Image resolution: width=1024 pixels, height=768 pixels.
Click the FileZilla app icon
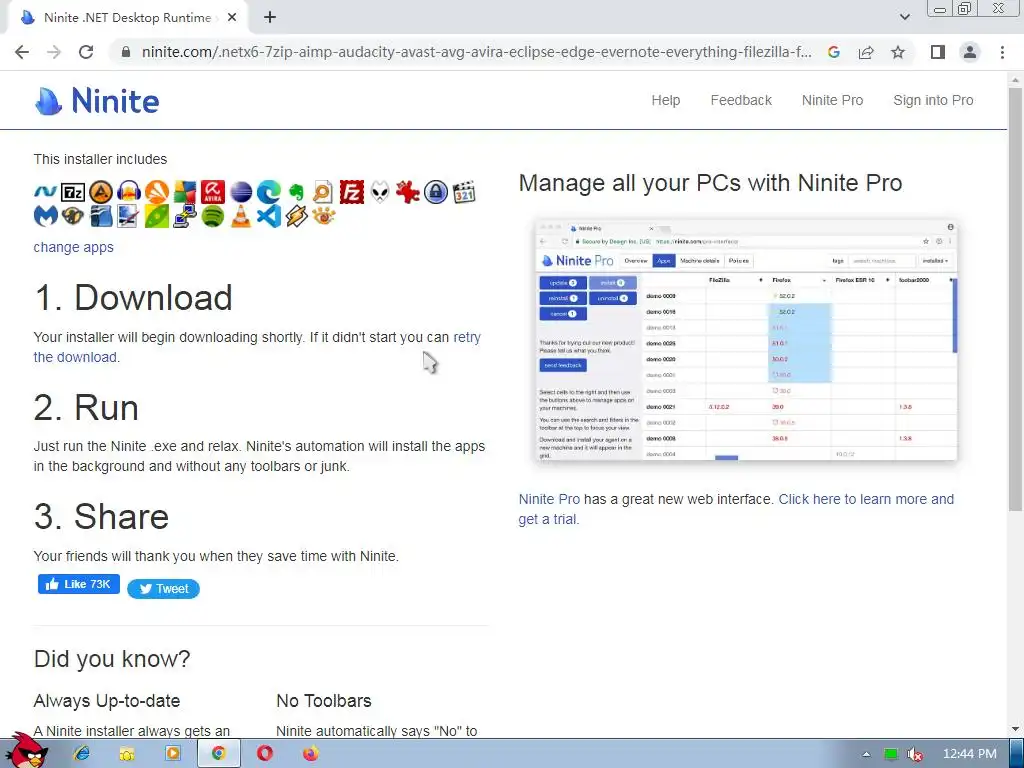point(351,192)
